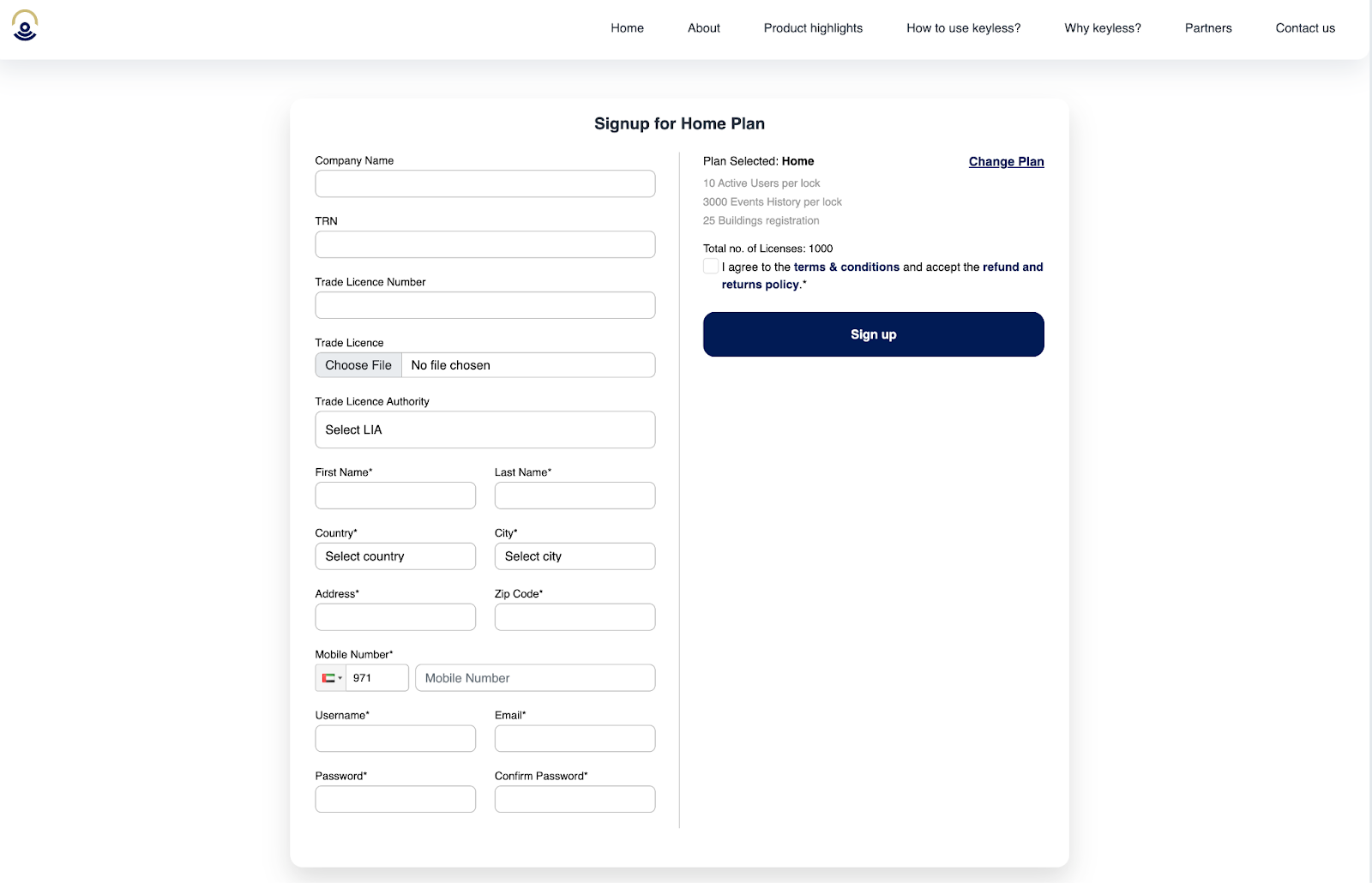Screen dimensions: 1372x883
Task: Focus the TRN input field
Action: (x=485, y=244)
